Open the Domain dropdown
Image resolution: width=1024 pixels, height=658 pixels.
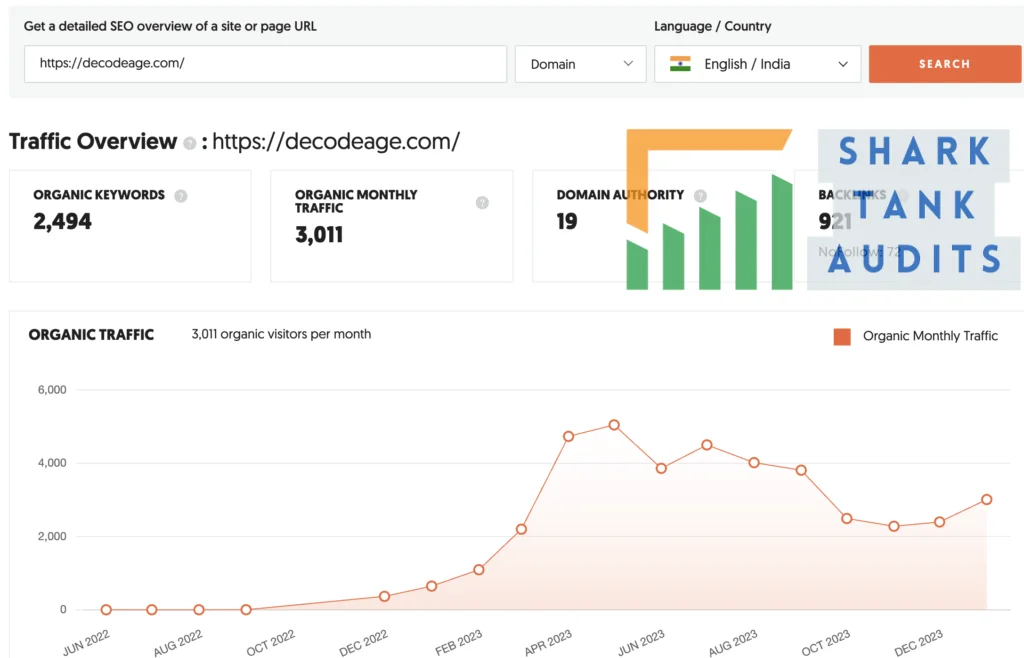pyautogui.click(x=581, y=64)
